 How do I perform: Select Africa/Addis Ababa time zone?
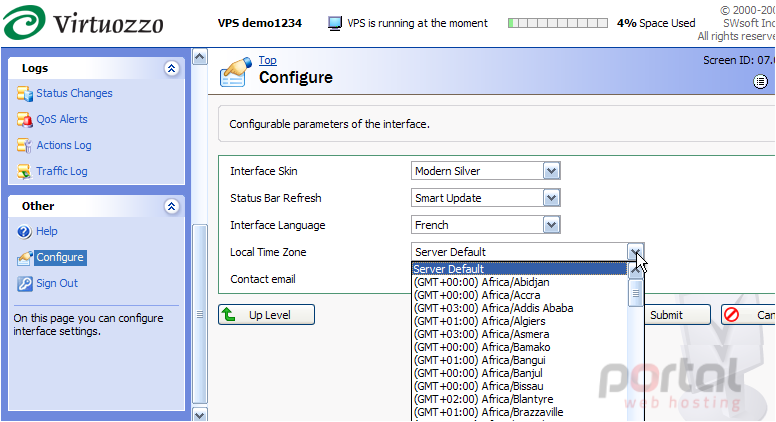[x=520, y=308]
